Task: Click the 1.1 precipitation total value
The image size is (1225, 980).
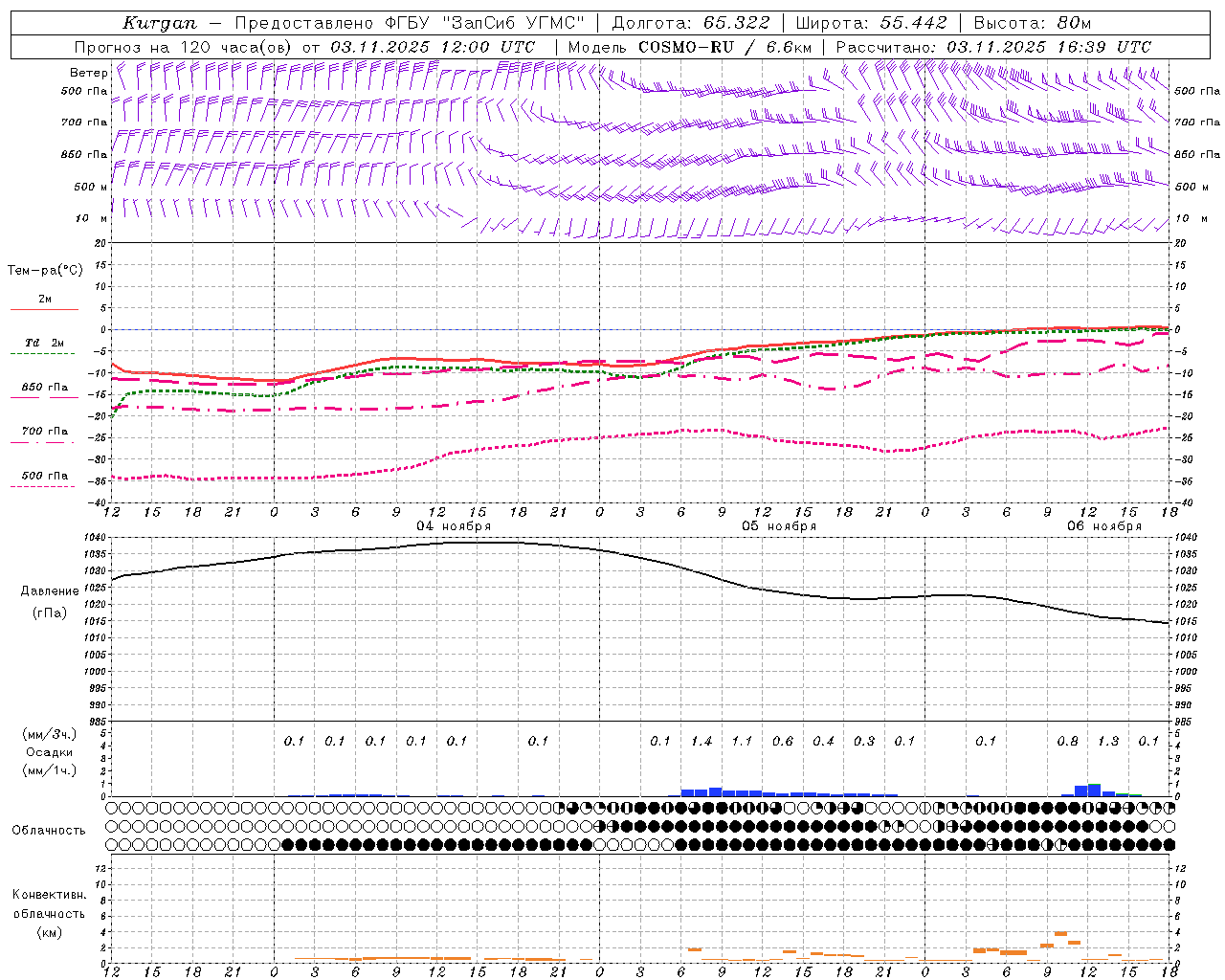Action: coord(742,741)
